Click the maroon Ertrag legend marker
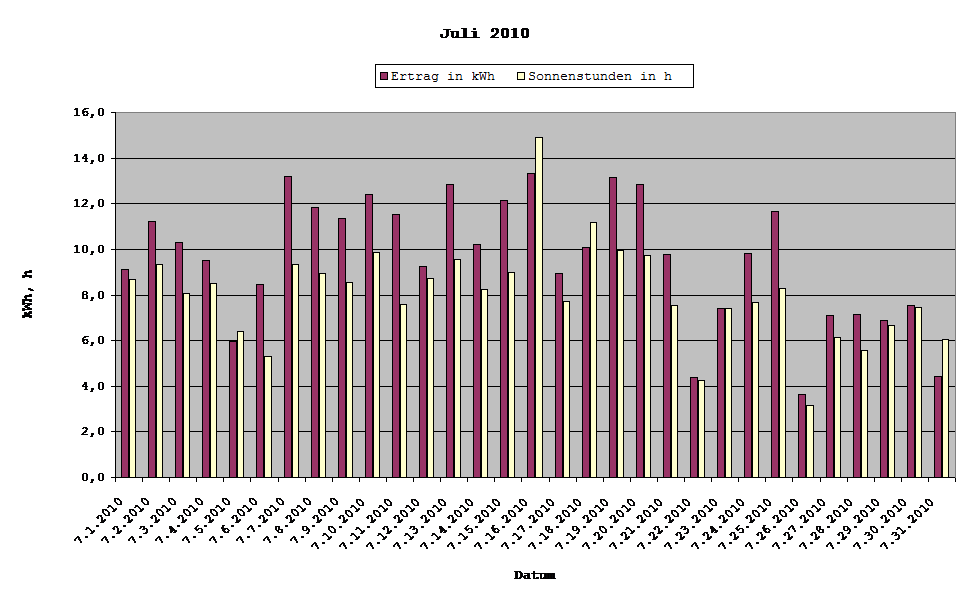Viewport: 970px width, 604px height. pos(383,75)
